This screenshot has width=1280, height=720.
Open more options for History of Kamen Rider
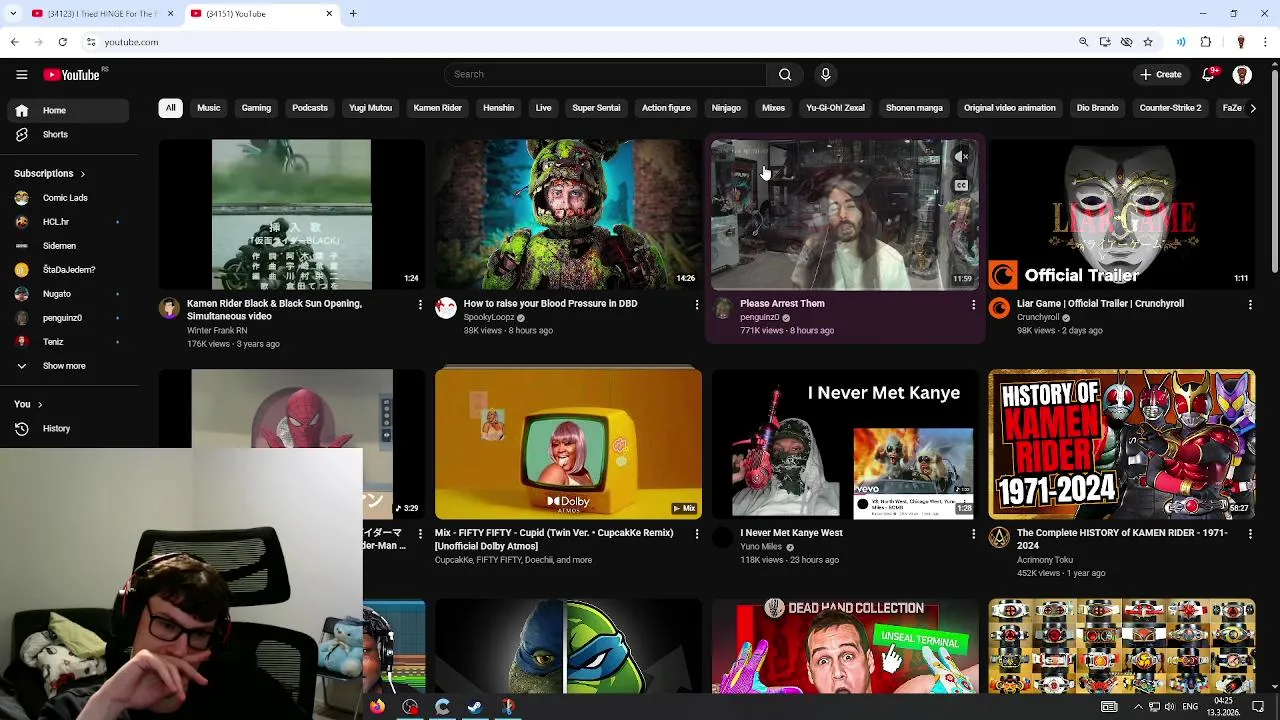pos(1250,534)
